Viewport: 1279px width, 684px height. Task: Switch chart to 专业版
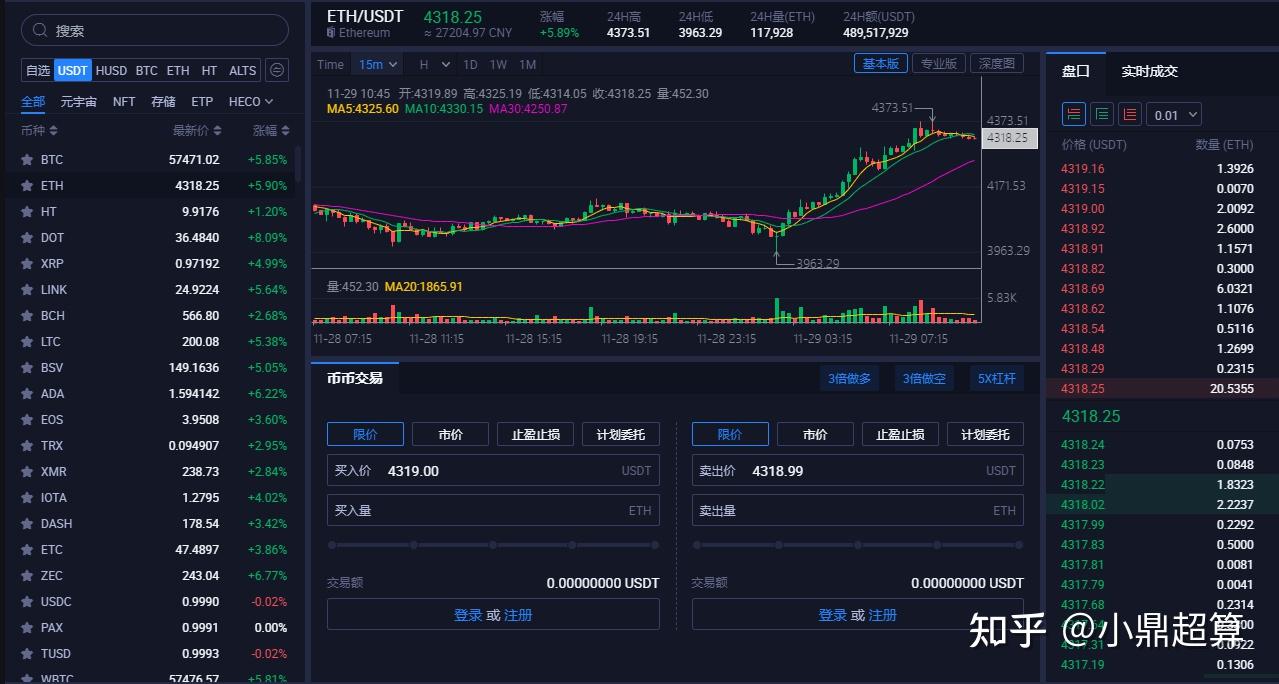tap(938, 63)
